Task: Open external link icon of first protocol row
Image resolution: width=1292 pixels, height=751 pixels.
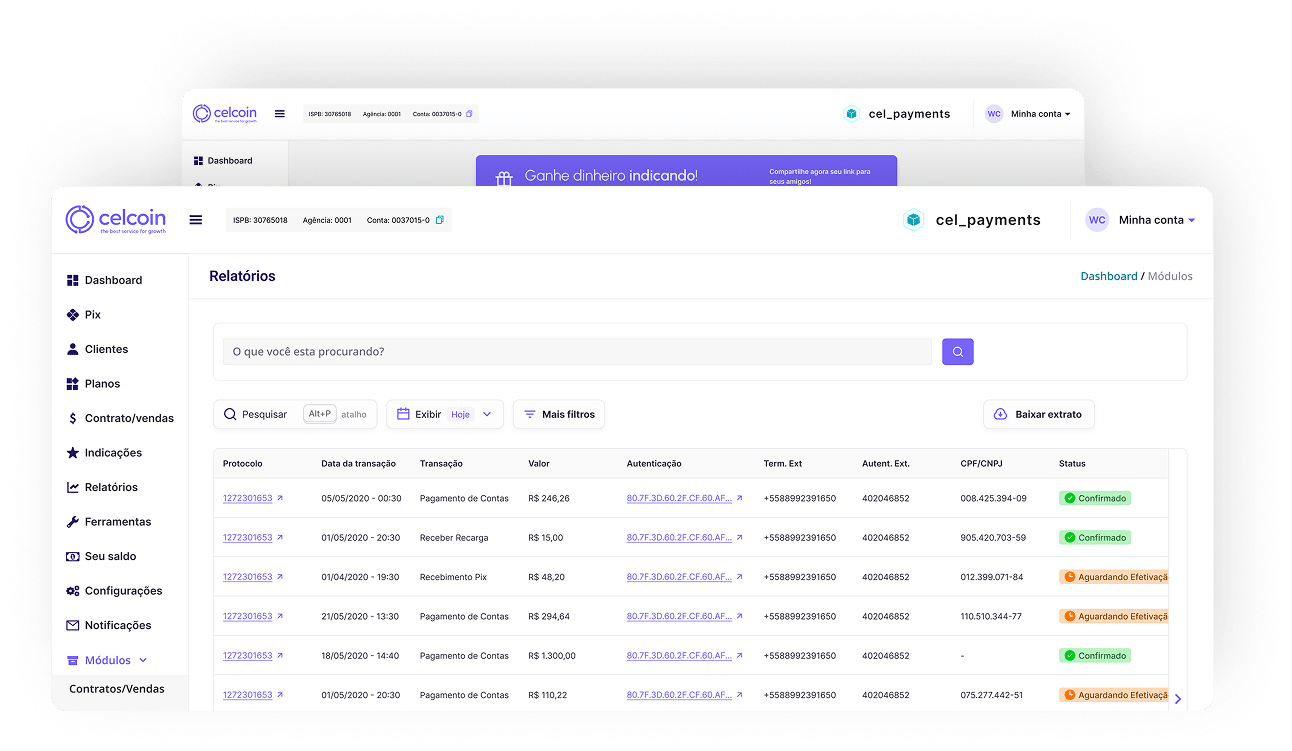Action: [x=280, y=498]
